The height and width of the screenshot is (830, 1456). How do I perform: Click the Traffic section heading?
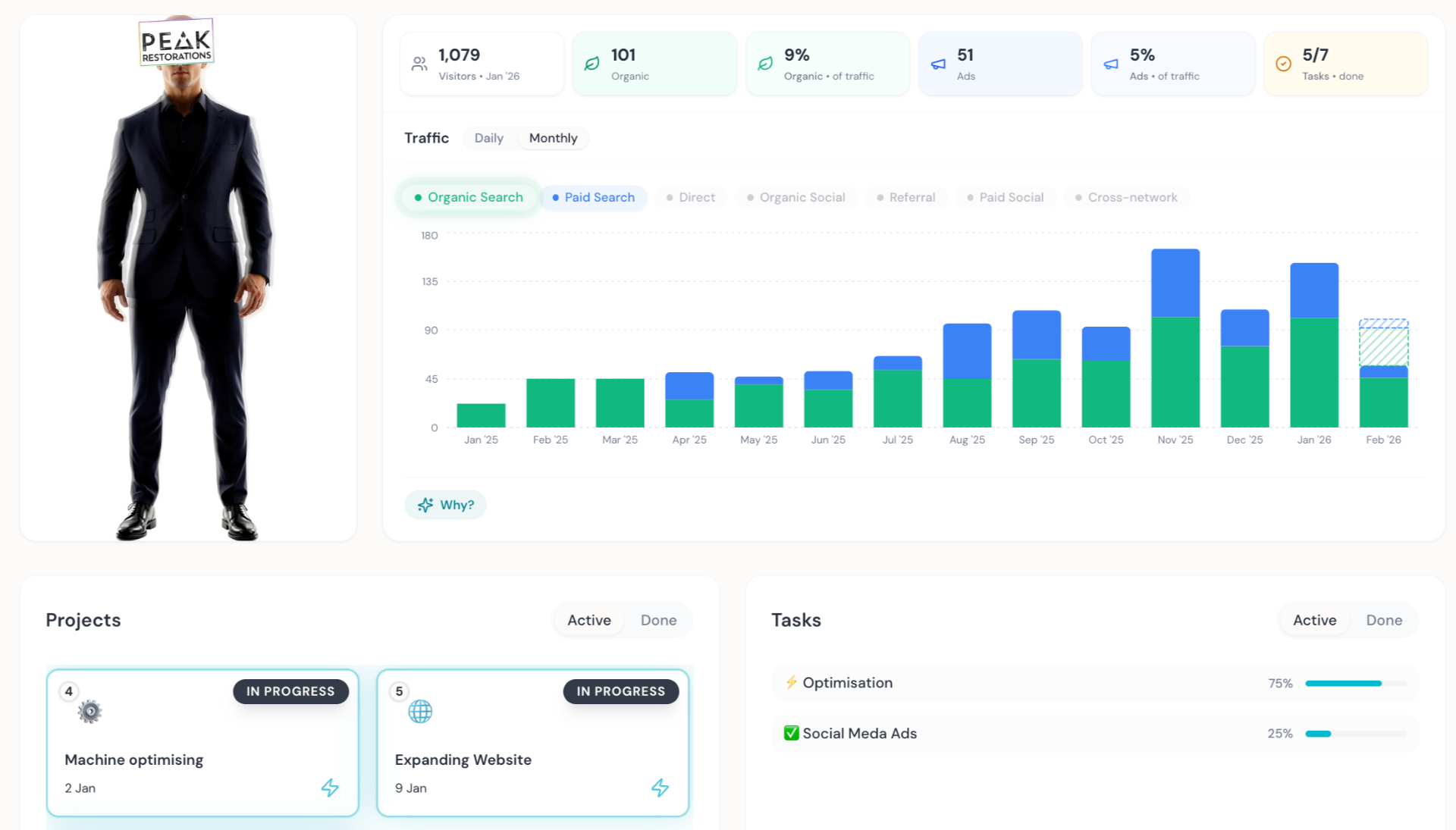tap(426, 138)
